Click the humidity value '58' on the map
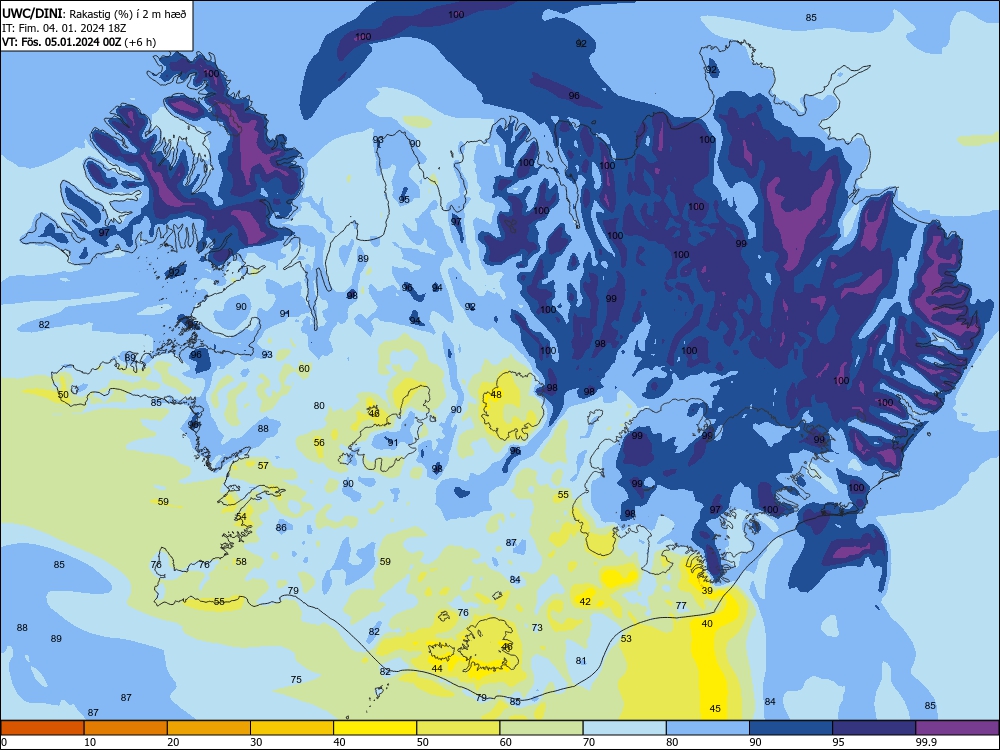 241,562
